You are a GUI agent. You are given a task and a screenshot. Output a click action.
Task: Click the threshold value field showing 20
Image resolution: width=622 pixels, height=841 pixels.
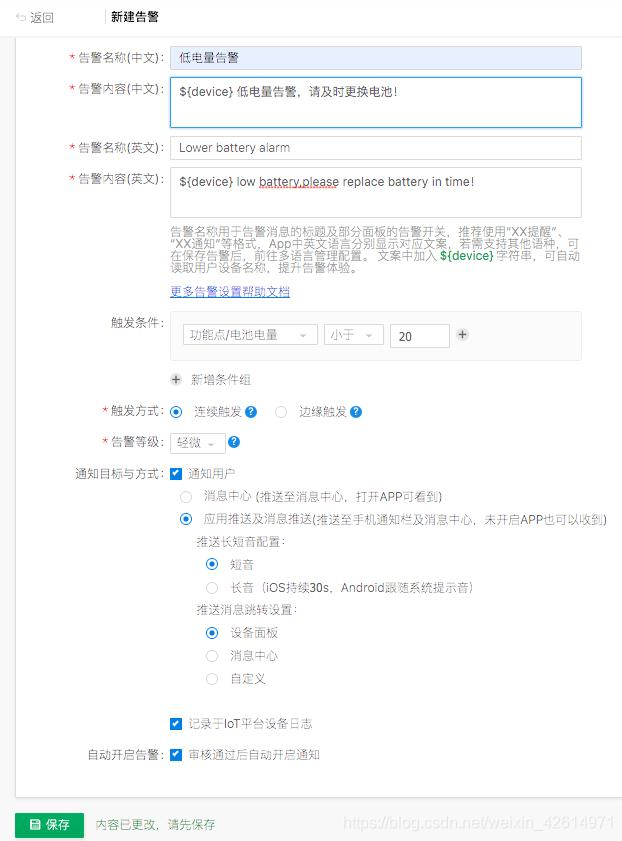[x=420, y=336]
